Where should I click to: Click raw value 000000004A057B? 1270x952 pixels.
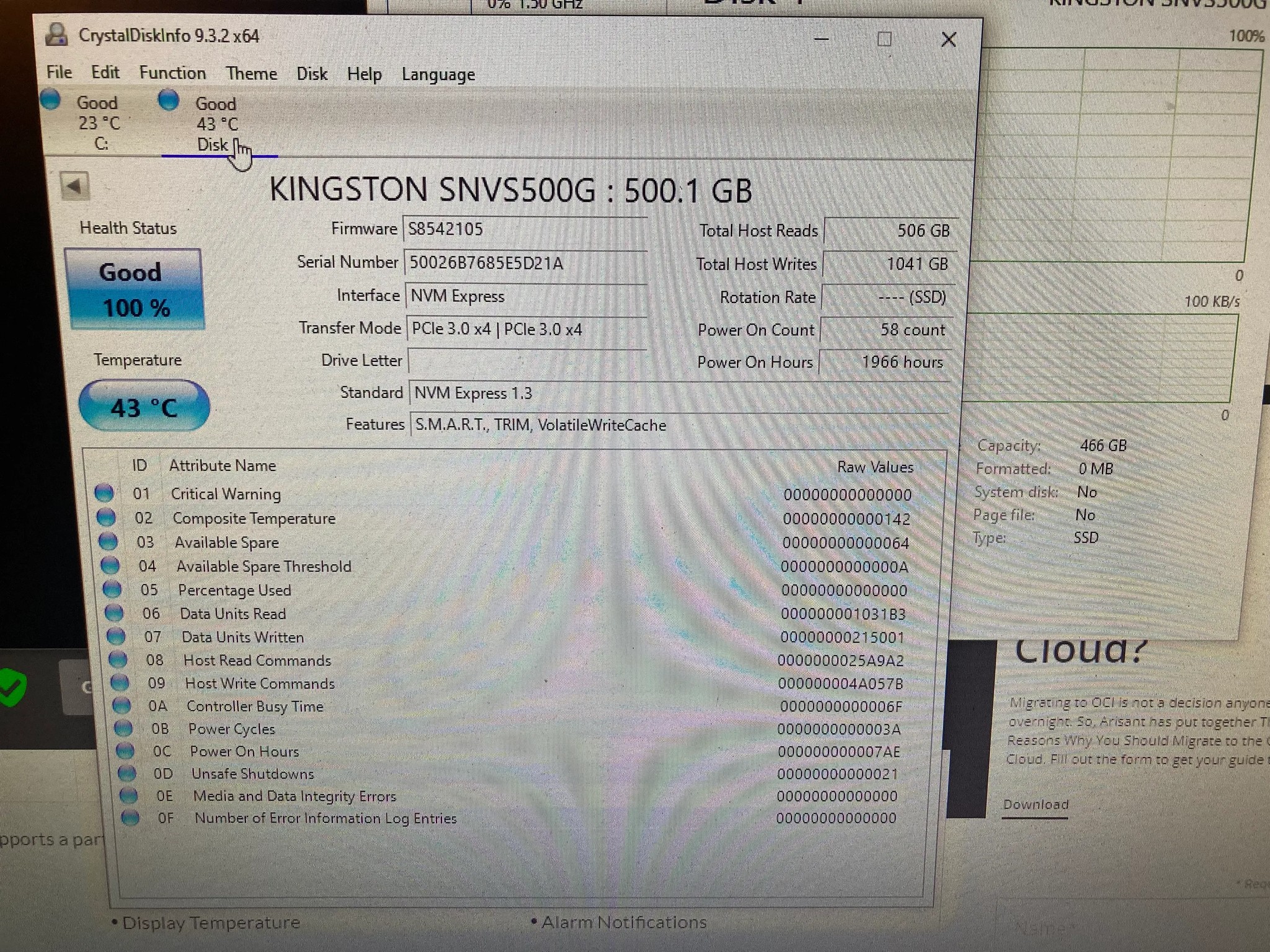point(840,684)
